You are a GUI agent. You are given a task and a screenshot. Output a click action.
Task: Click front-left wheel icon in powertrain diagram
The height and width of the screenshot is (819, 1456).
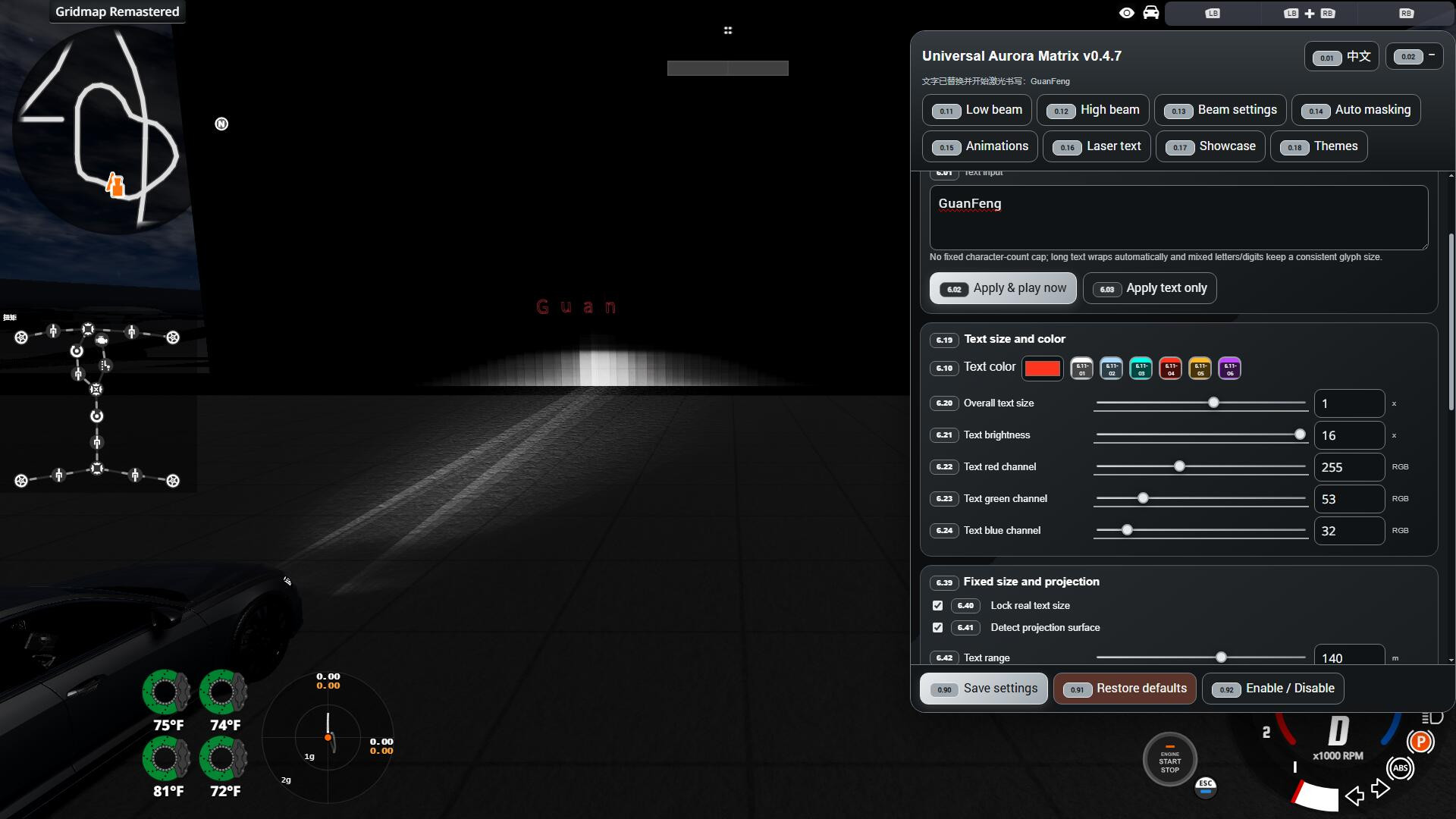21,337
